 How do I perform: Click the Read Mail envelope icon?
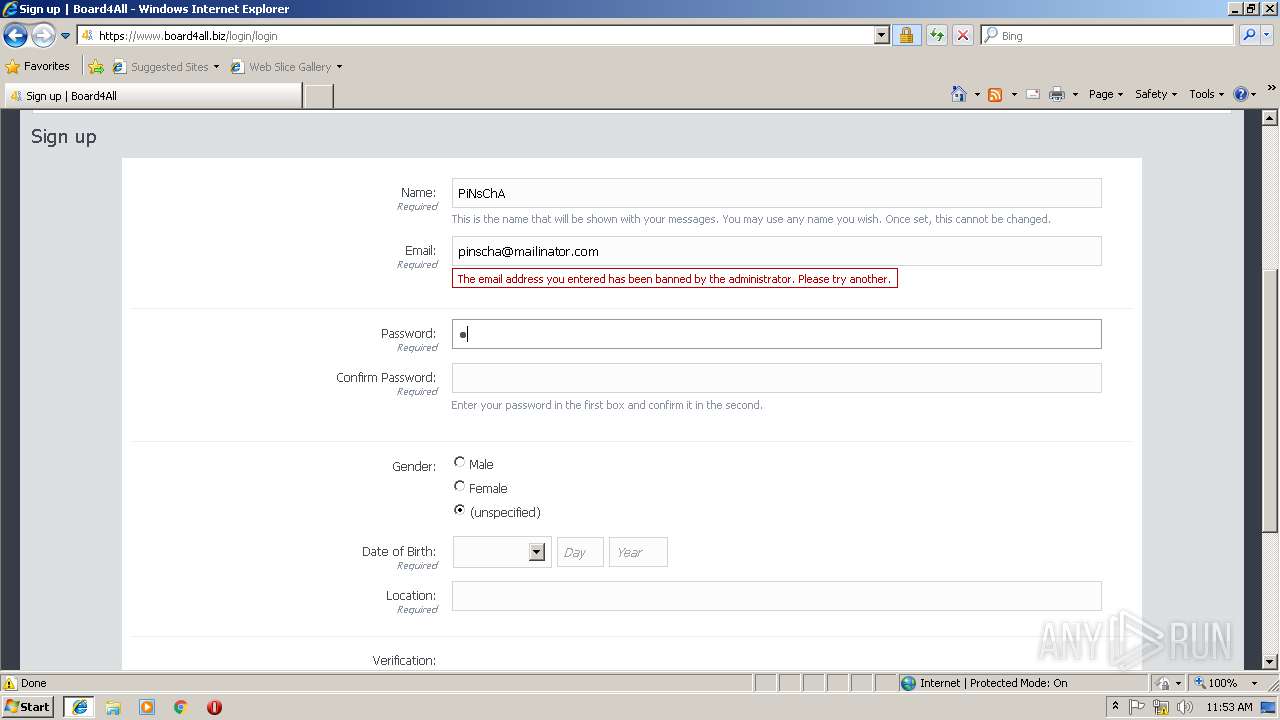1033,94
